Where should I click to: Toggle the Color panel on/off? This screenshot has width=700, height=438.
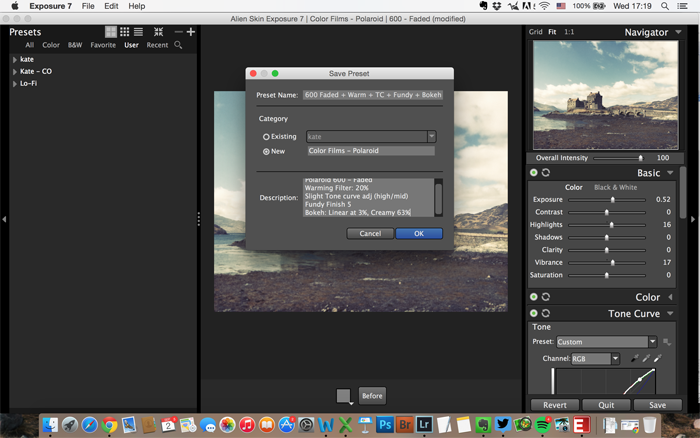533,296
